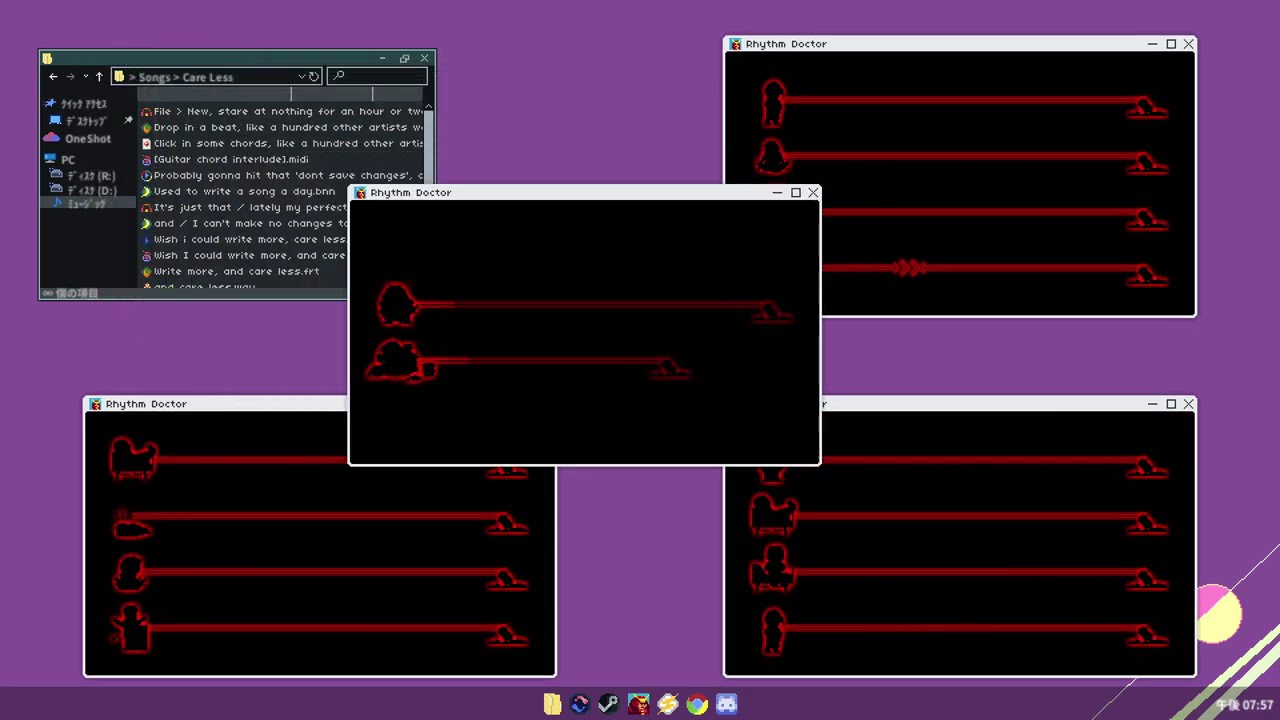The height and width of the screenshot is (720, 1280).
Task: Close the file explorer window
Action: pos(424,58)
